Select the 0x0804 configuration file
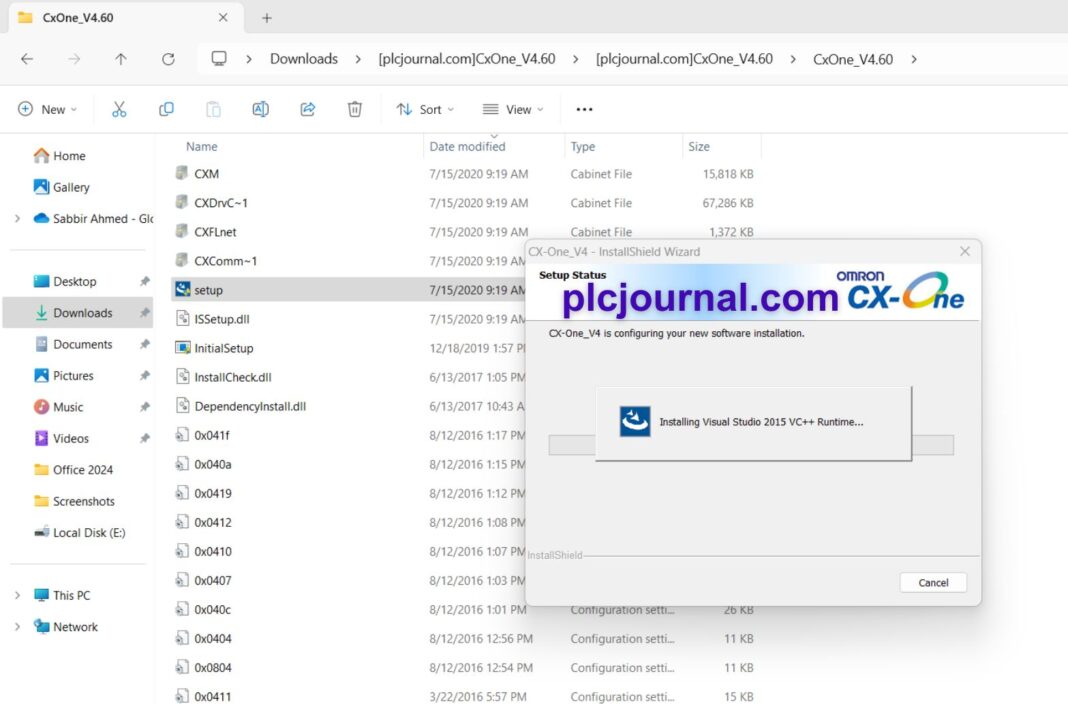 coord(213,668)
